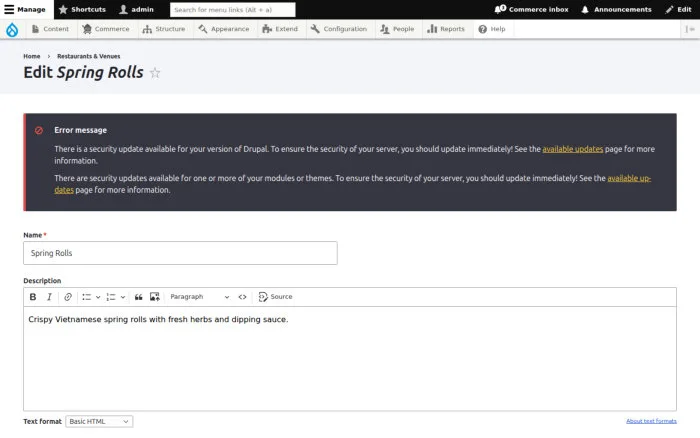Open the Appearance admin menu

224,29
